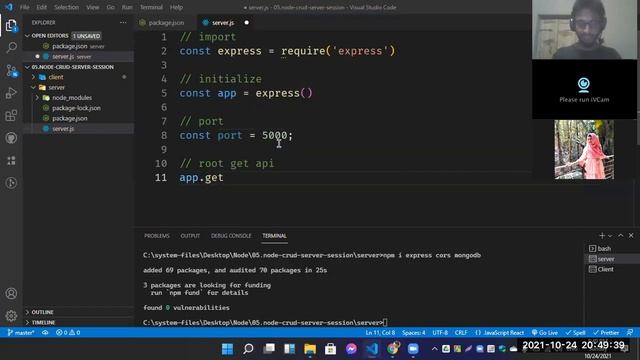Viewport: 640px width, 360px height.
Task: Open the Terminal menu
Action: pyautogui.click(x=151, y=7)
